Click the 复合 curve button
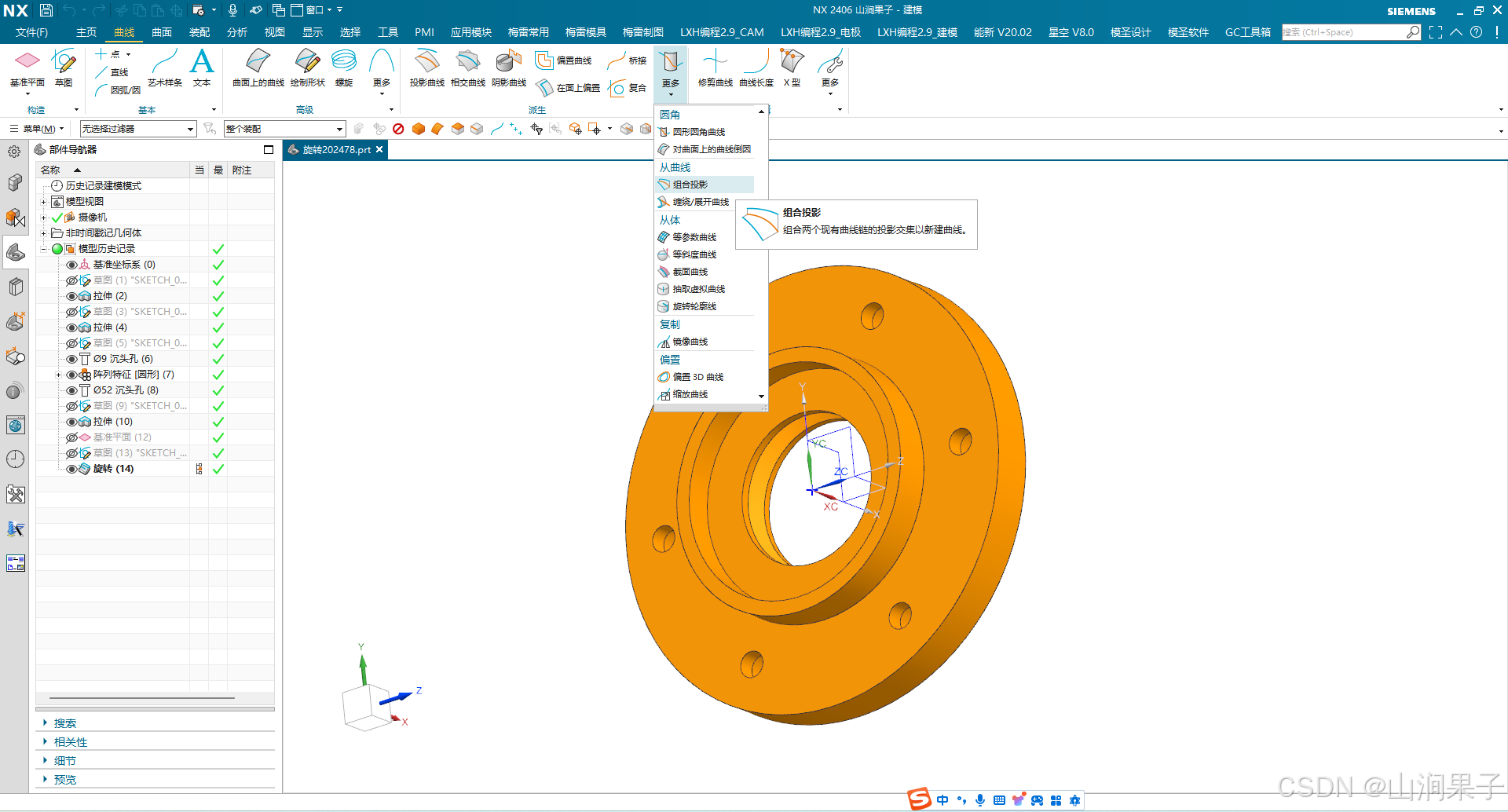Viewport: 1508px width, 812px height. click(x=628, y=88)
